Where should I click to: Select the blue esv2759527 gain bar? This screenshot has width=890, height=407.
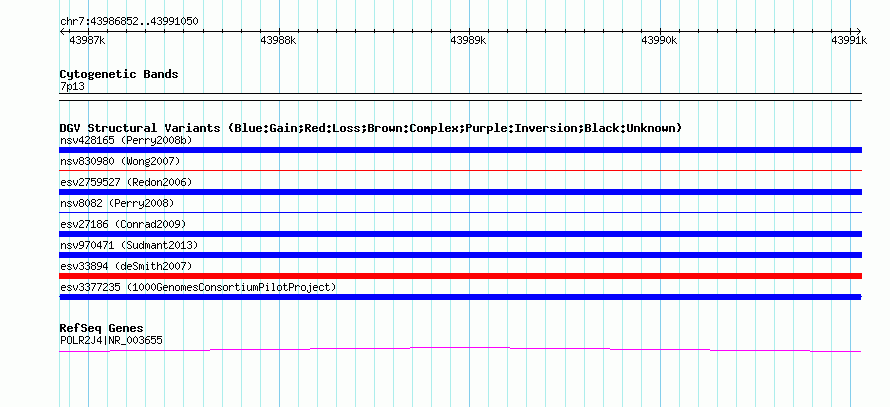point(460,192)
